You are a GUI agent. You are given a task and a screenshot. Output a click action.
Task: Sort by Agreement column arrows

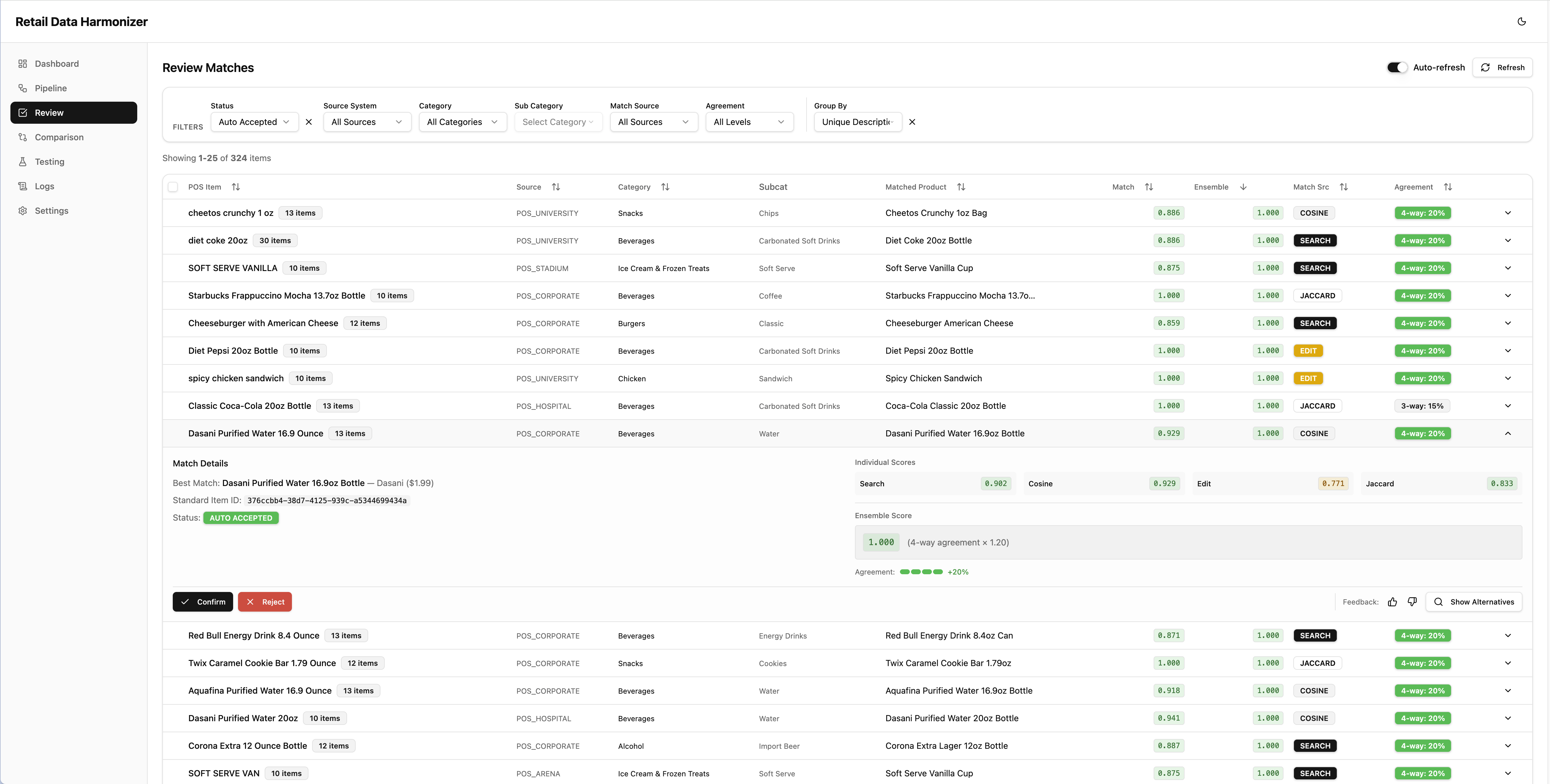(x=1448, y=187)
